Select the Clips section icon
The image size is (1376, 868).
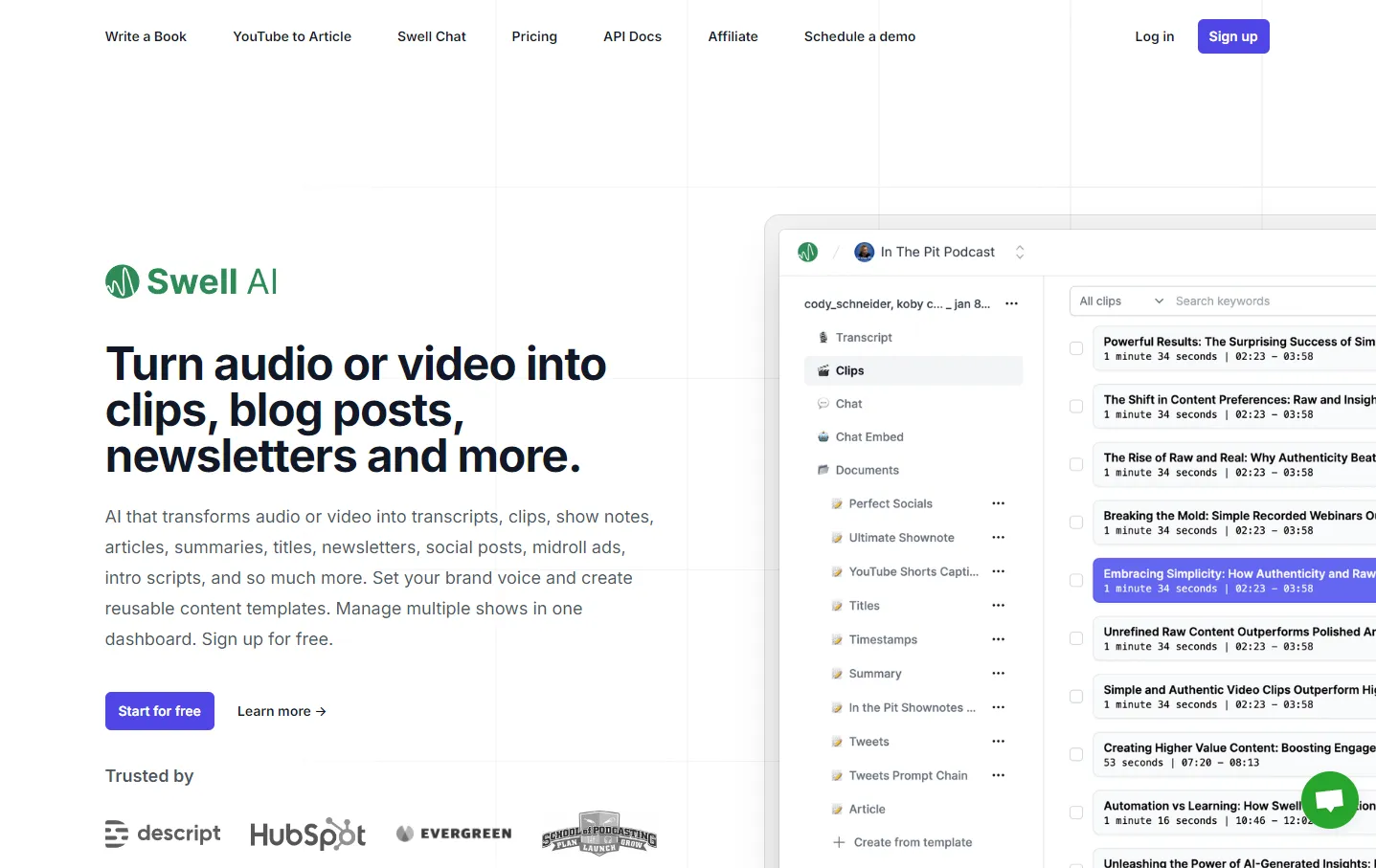click(823, 370)
